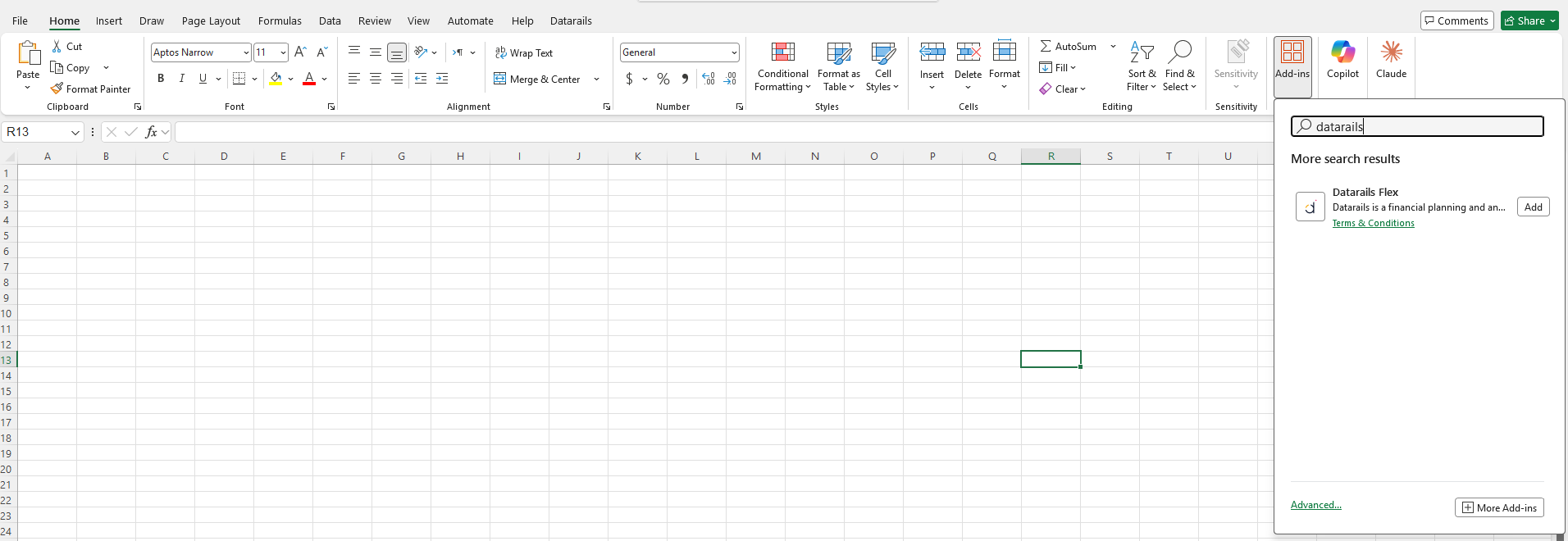Open Terms & Conditions link
Image resolution: width=1568 pixels, height=541 pixels.
click(1373, 223)
